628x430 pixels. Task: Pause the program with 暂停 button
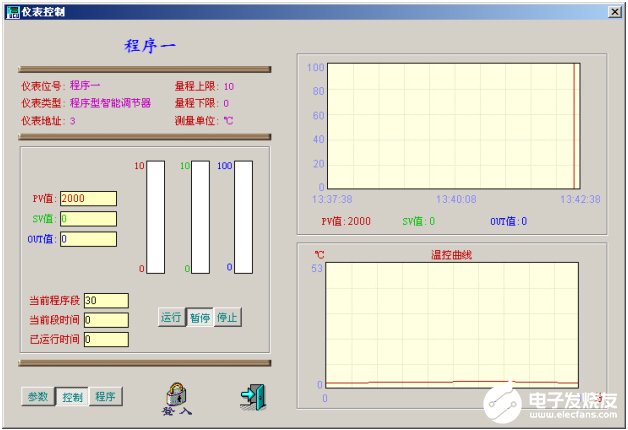click(x=200, y=317)
